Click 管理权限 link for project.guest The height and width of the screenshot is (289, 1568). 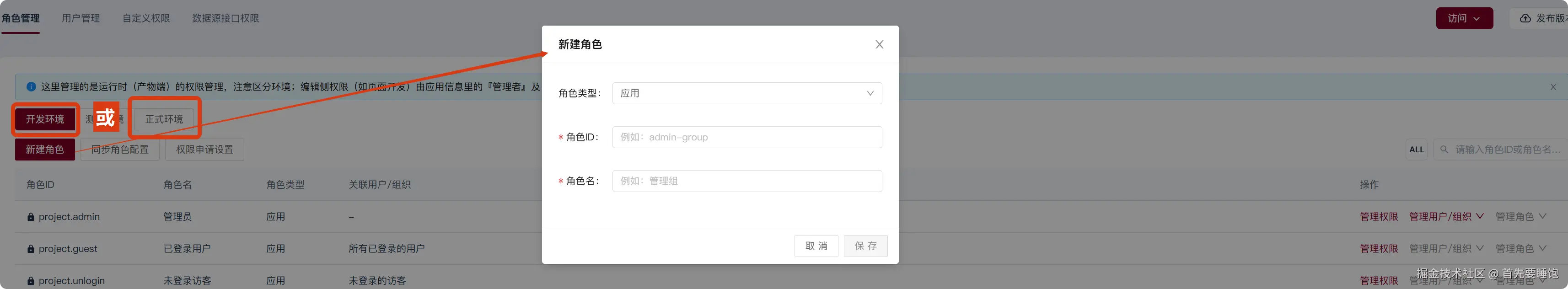point(1378,249)
